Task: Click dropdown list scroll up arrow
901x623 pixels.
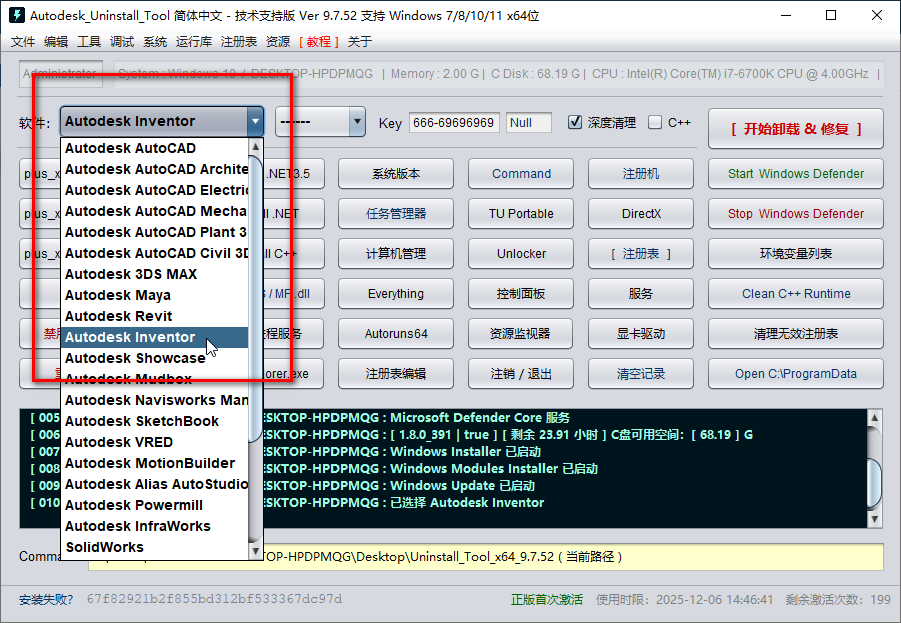Action: coord(256,147)
